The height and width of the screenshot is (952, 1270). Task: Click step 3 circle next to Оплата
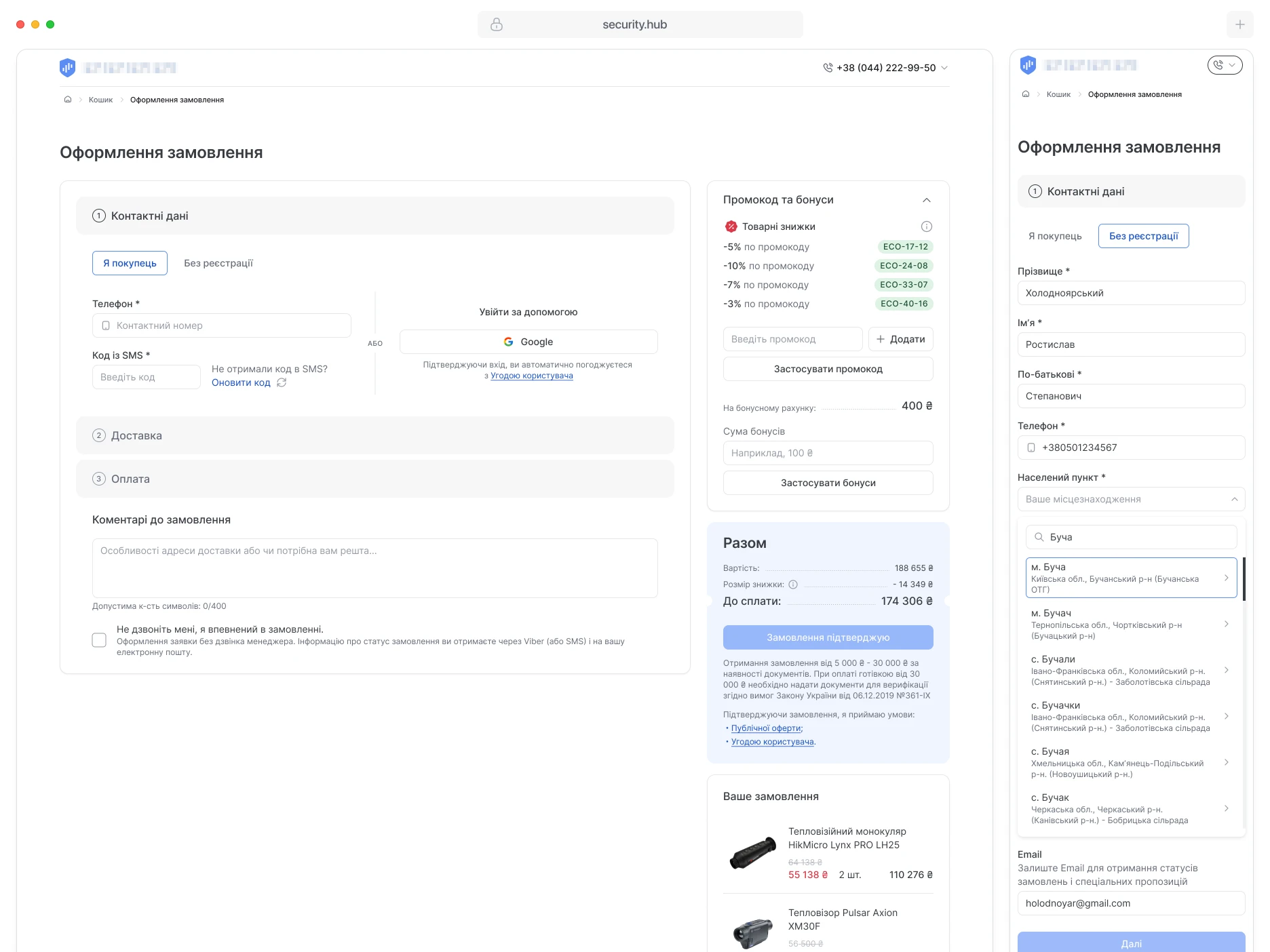point(99,479)
